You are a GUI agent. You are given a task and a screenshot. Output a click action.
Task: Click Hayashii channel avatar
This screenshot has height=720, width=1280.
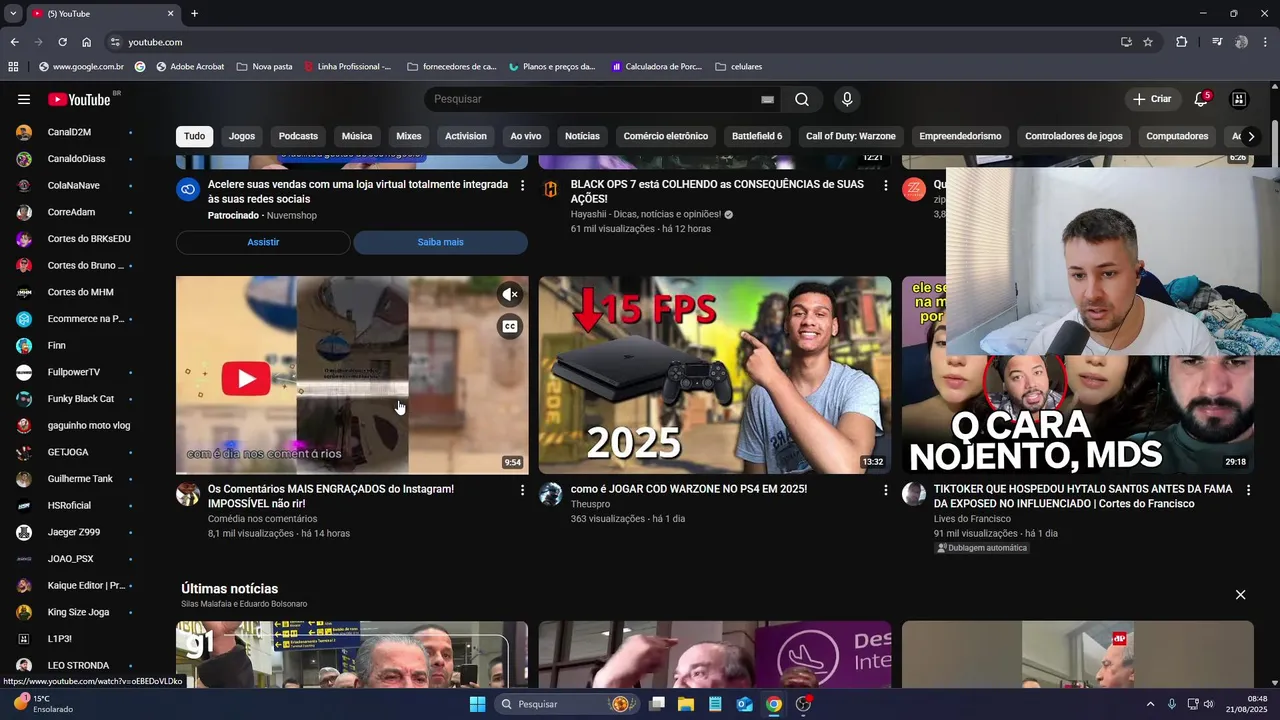pyautogui.click(x=551, y=189)
